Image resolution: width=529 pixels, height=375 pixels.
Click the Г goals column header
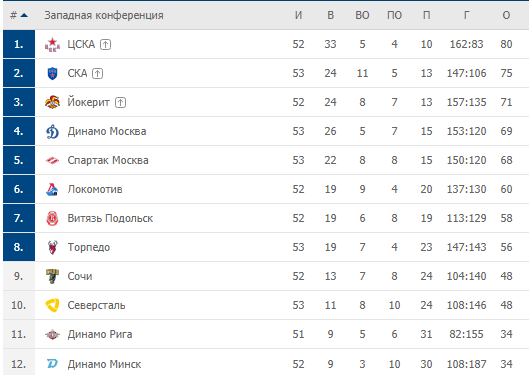pos(466,15)
